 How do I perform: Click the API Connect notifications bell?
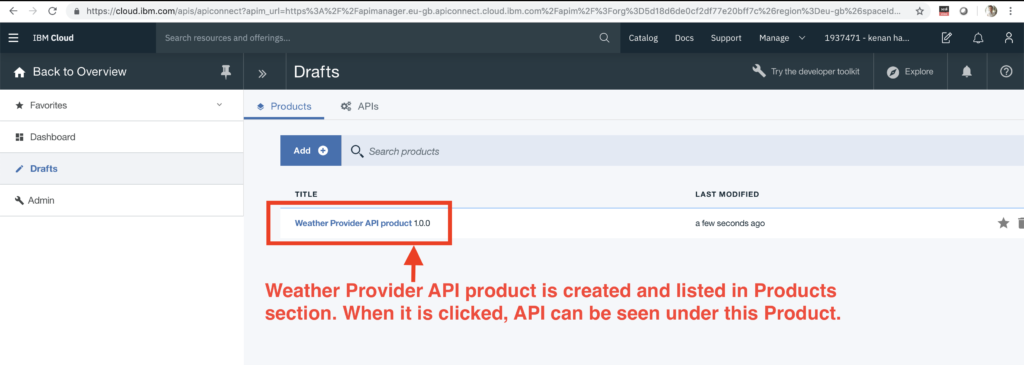coord(967,72)
